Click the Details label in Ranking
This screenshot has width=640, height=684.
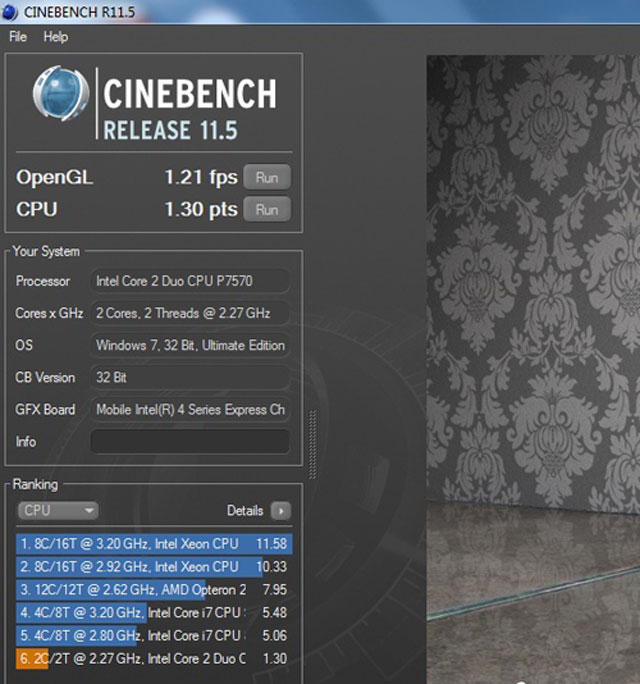pyautogui.click(x=245, y=511)
